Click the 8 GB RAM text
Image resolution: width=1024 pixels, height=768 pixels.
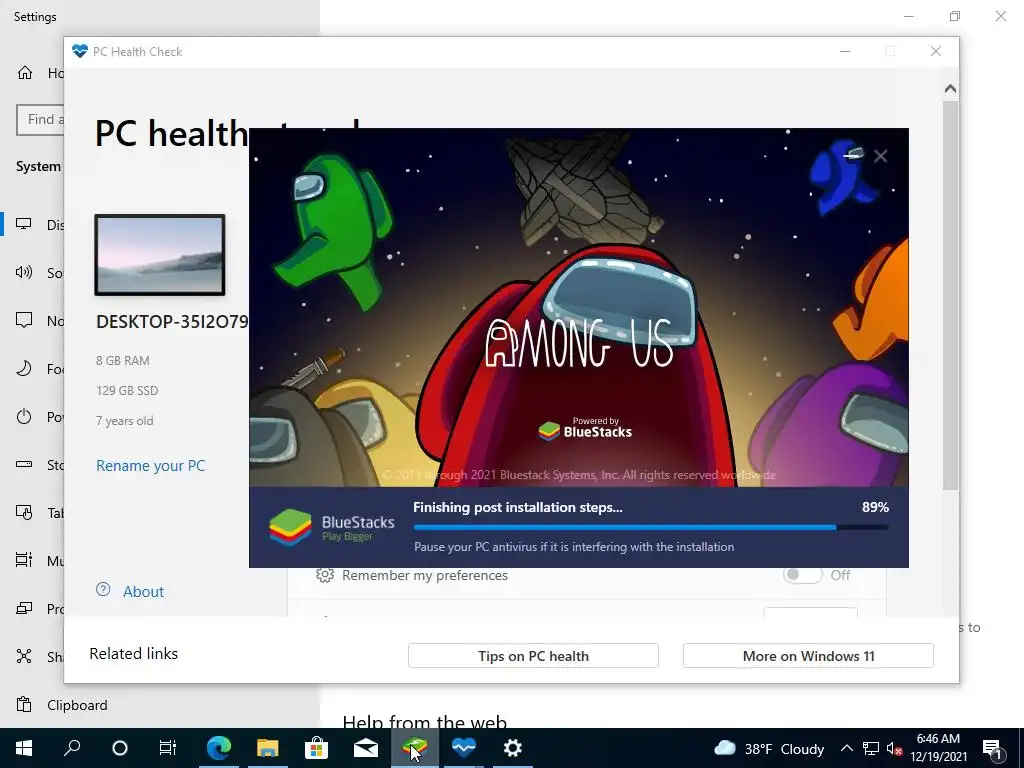[x=123, y=360]
